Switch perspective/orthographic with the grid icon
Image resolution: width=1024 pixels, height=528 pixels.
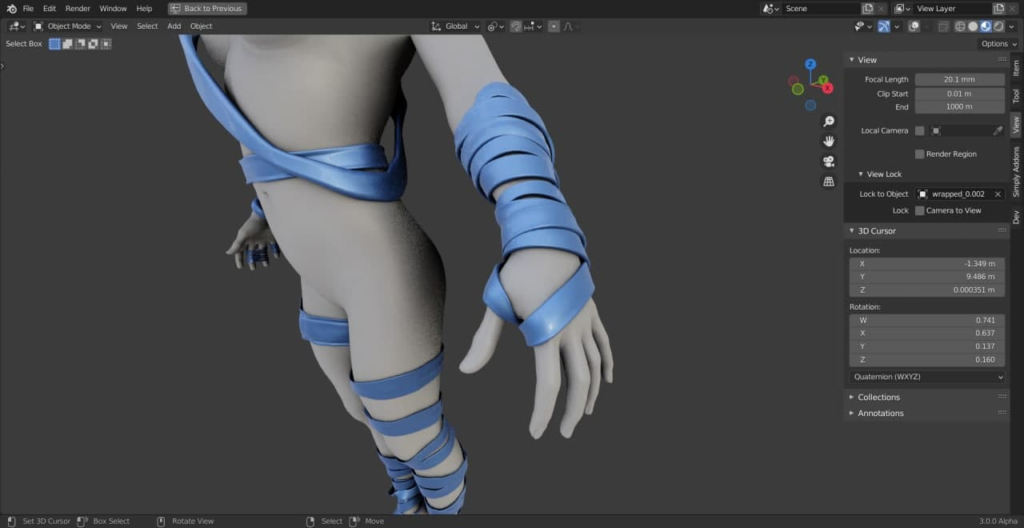click(829, 182)
